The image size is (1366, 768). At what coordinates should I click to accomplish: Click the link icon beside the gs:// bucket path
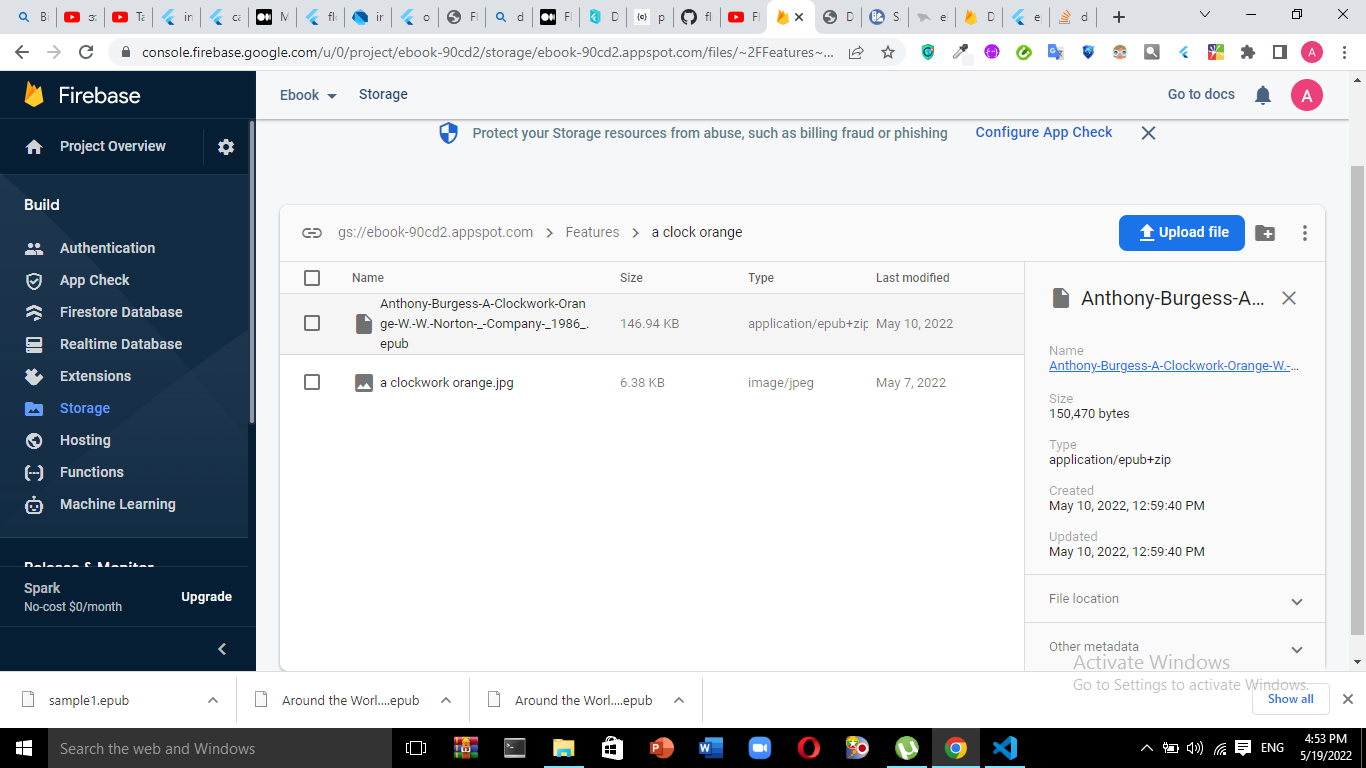click(x=312, y=233)
